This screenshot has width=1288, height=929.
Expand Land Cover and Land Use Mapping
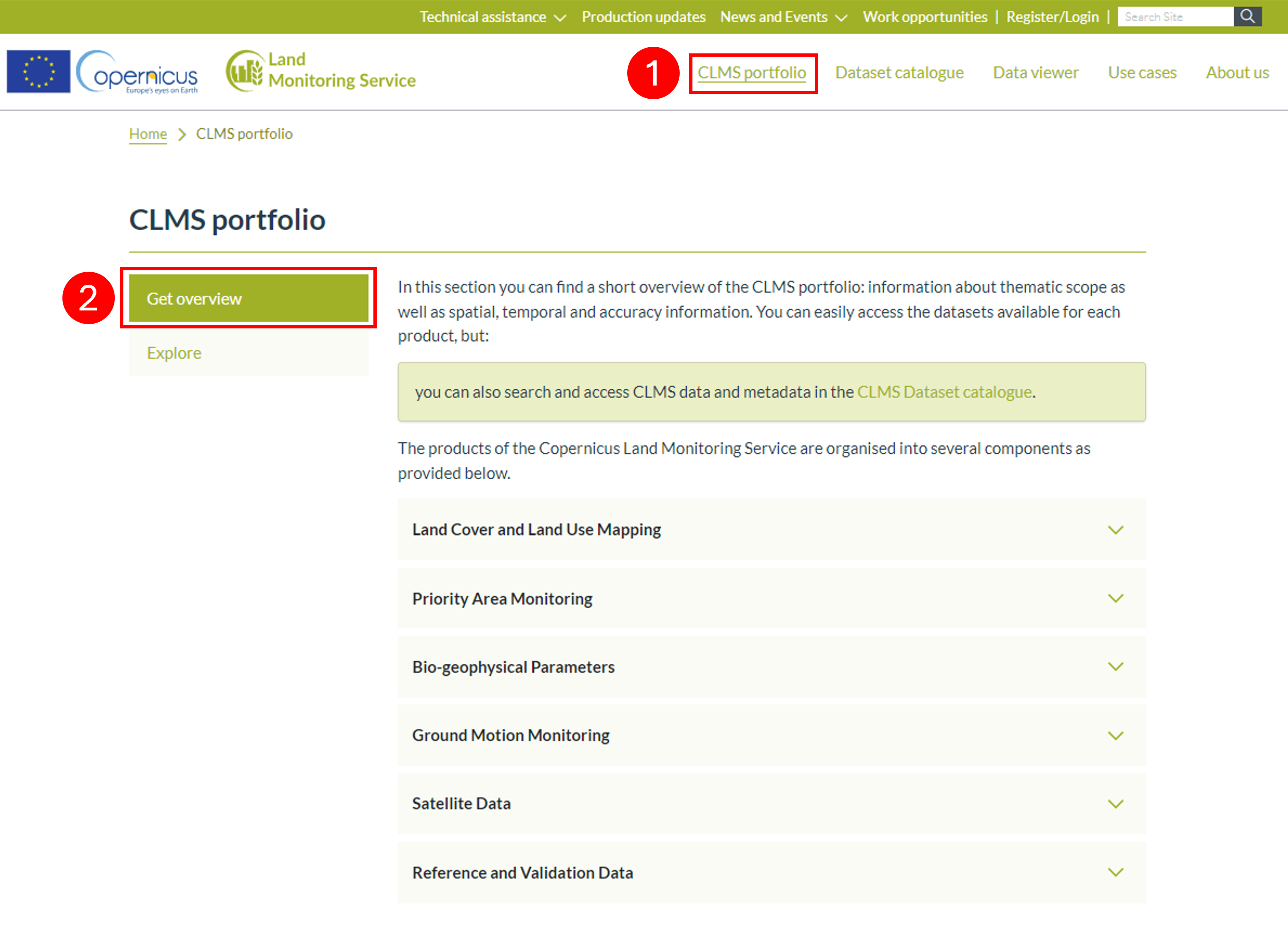pos(771,530)
